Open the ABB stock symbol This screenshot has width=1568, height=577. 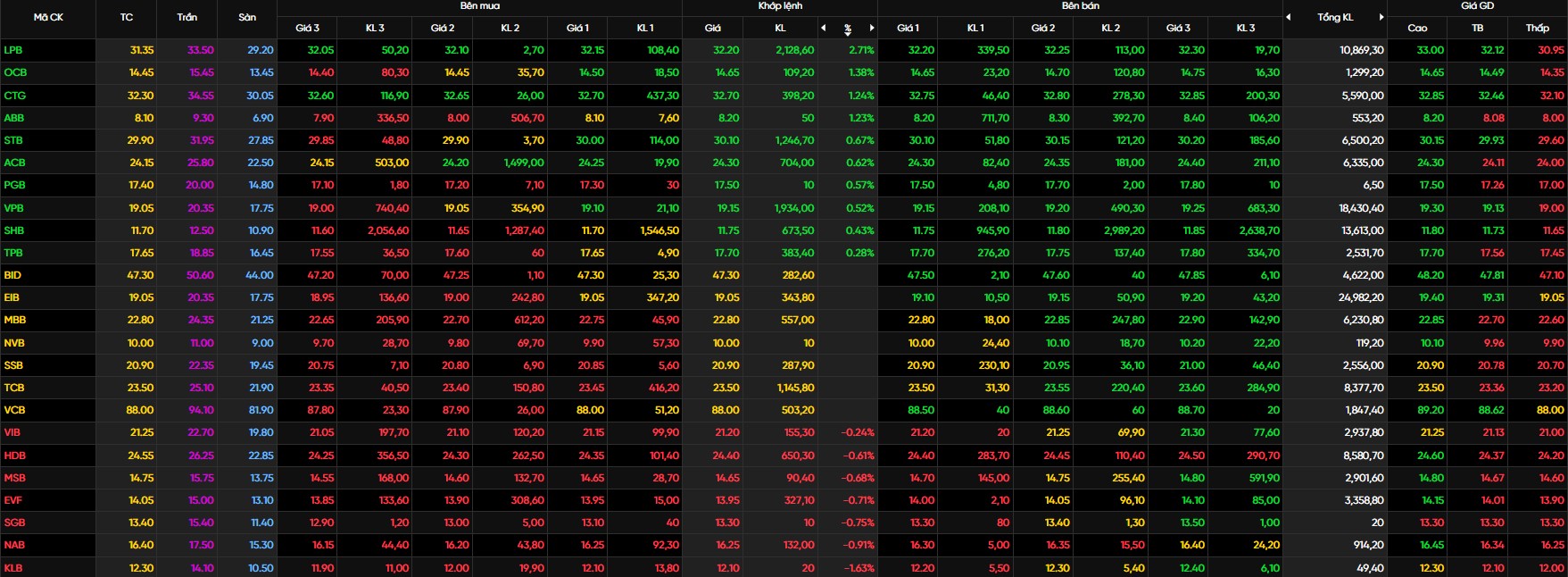click(14, 118)
